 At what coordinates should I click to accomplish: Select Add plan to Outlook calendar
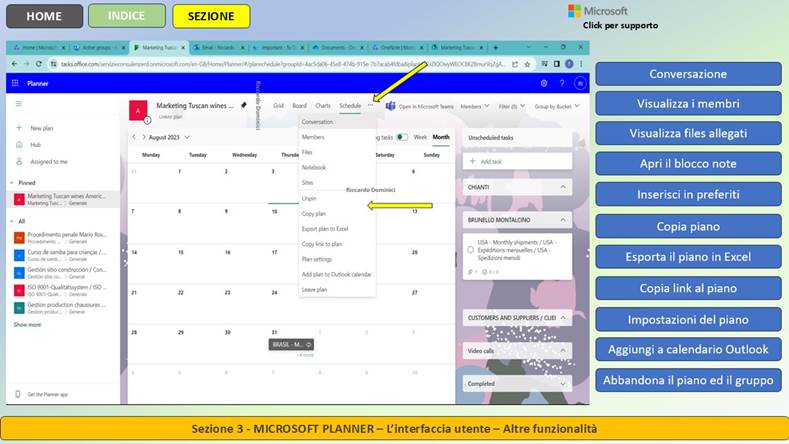[337, 274]
